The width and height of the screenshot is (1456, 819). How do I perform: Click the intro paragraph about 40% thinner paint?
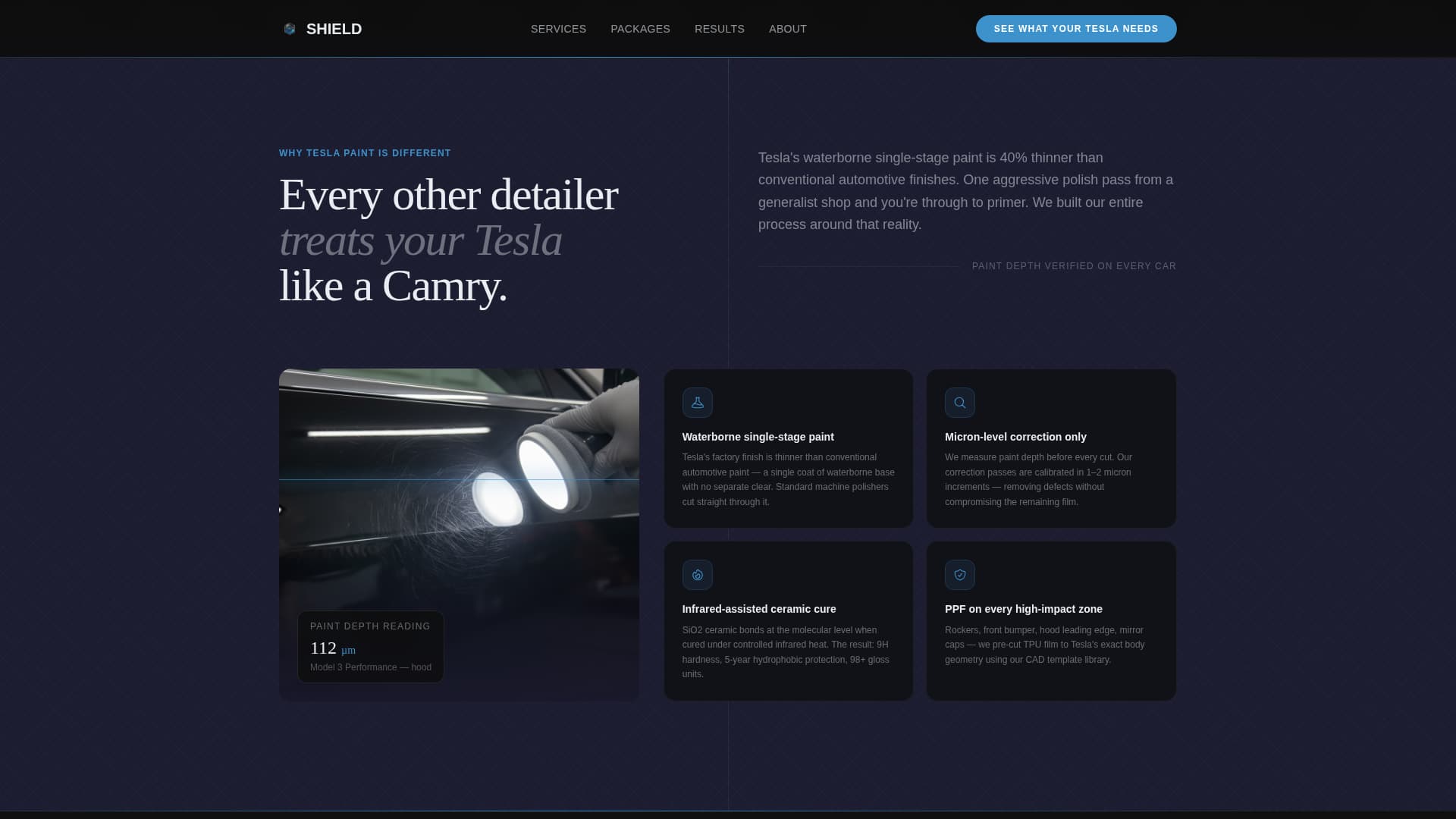click(x=966, y=191)
